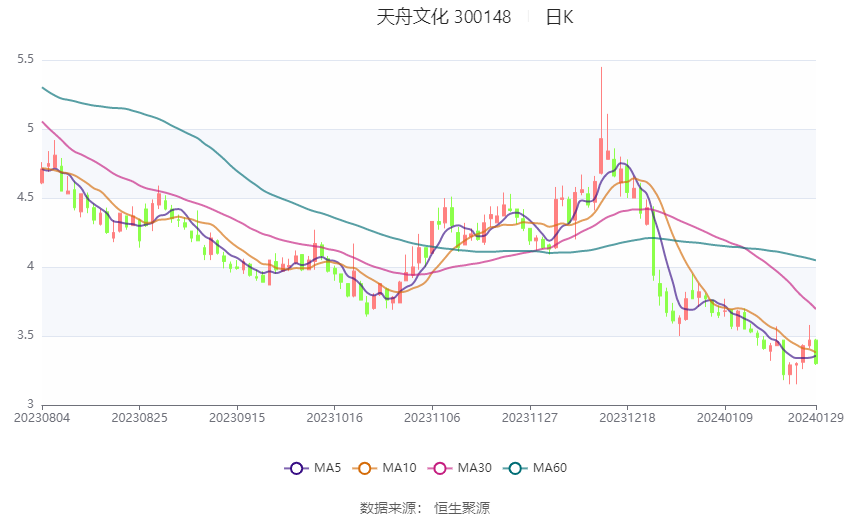Click the last green candlestick at 20240129

point(816,352)
